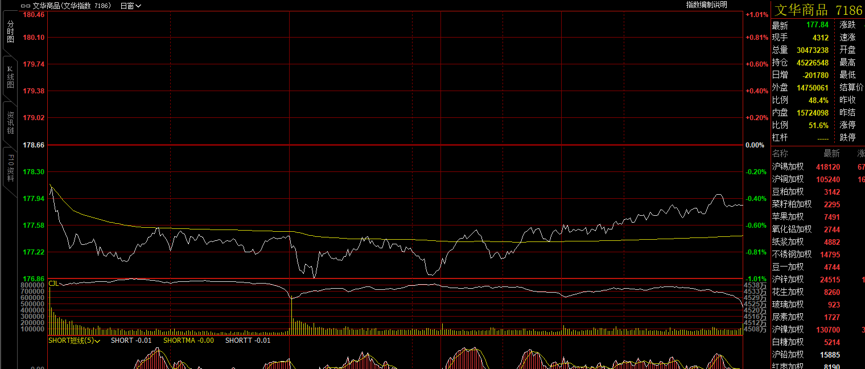Click the 外盘 value 14750061
Image resolution: width=865 pixels, height=369 pixels.
813,88
